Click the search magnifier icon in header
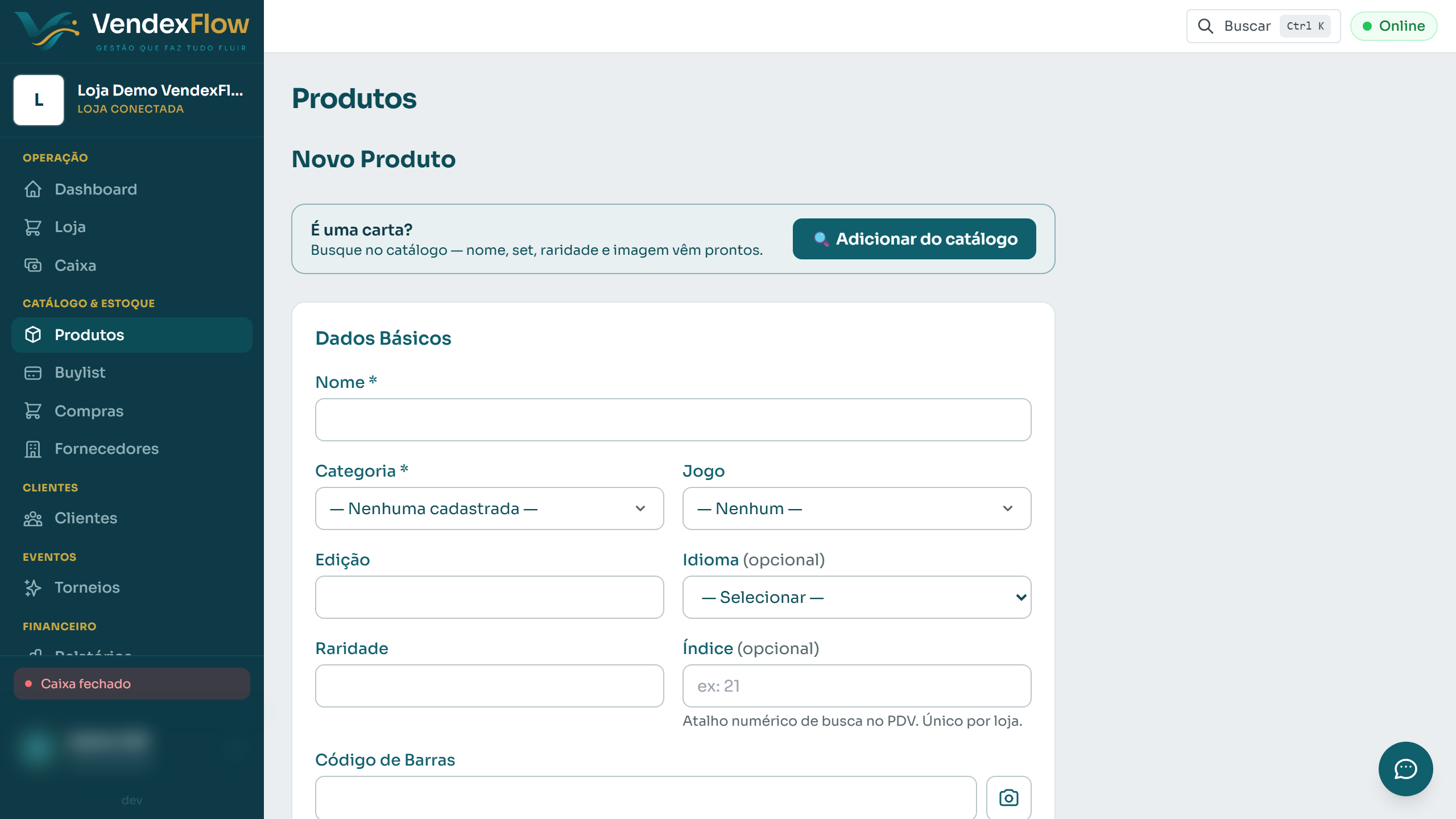 pyautogui.click(x=1205, y=26)
